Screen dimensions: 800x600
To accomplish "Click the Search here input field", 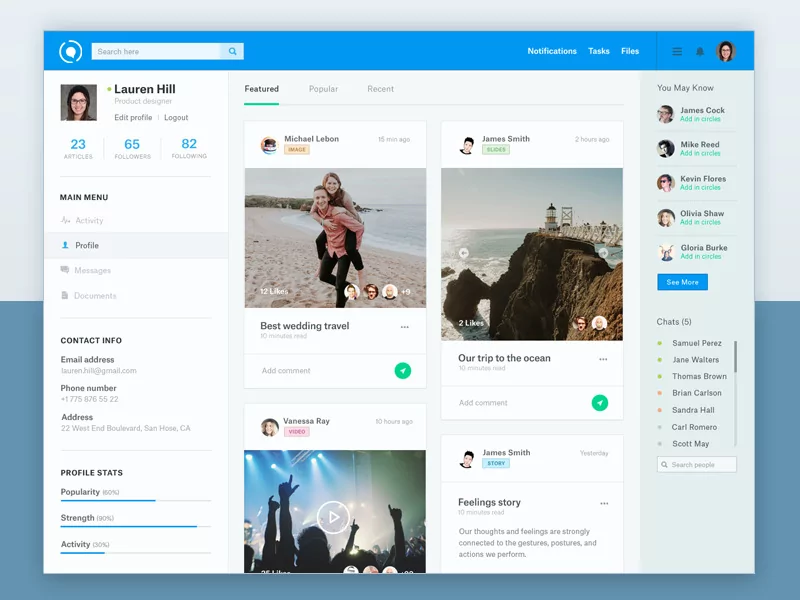I will tap(156, 51).
